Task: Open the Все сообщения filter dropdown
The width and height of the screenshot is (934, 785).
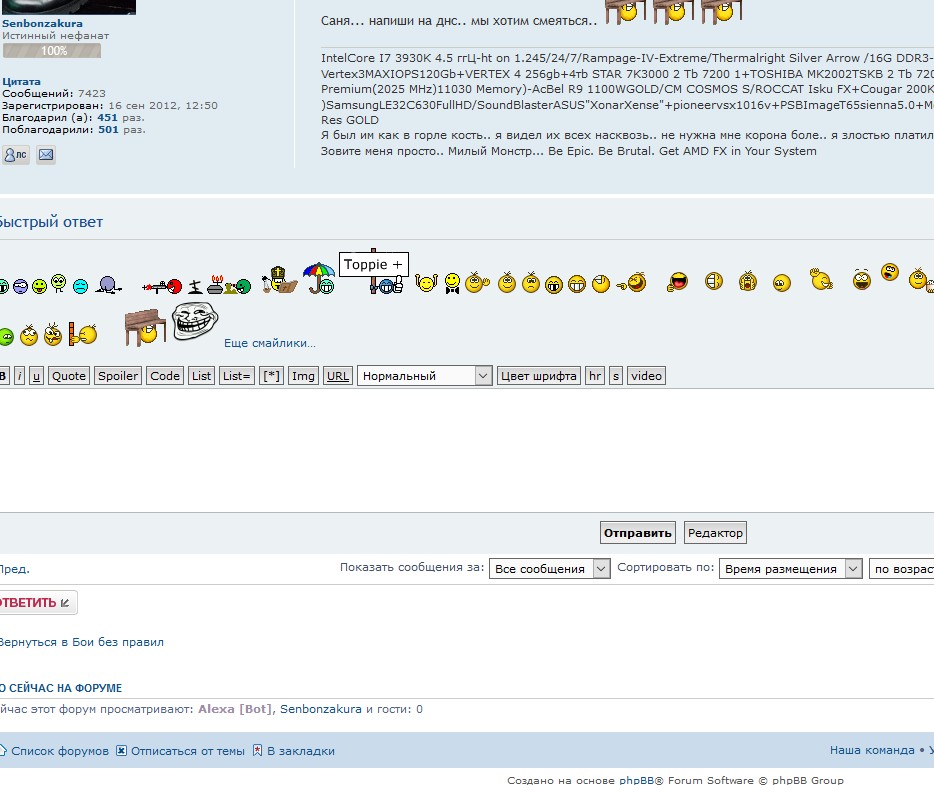Action: pos(549,568)
